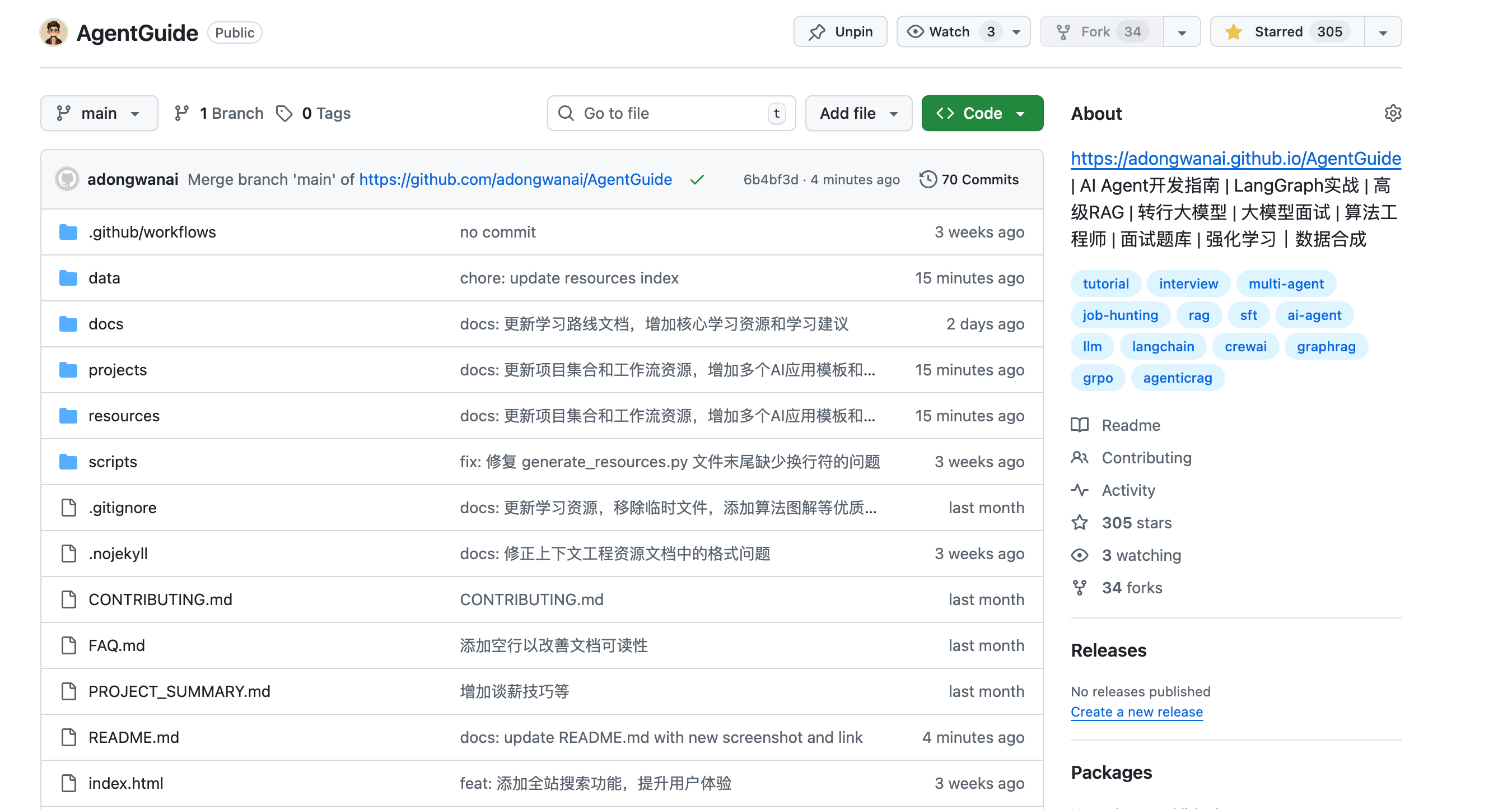Unpin the repository with Unpin button
This screenshot has width=1512, height=809.
(840, 32)
